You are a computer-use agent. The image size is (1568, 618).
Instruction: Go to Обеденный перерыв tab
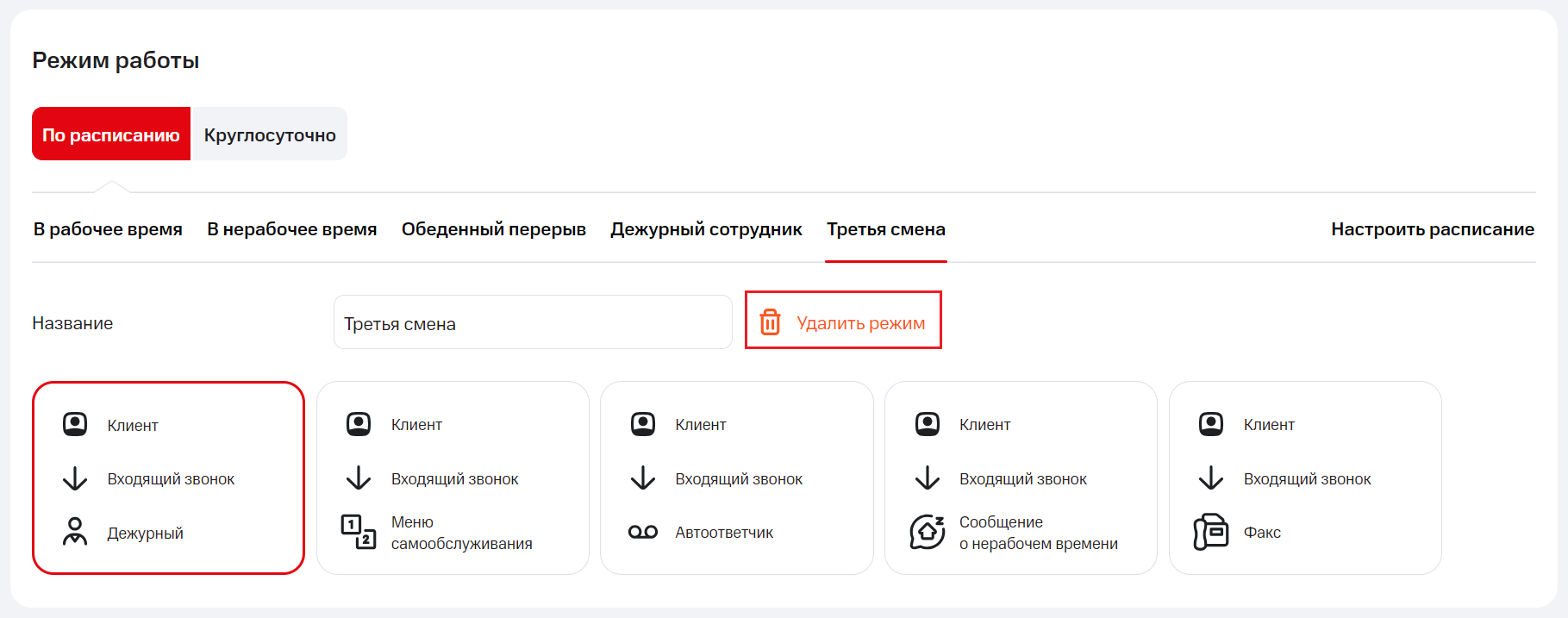494,229
